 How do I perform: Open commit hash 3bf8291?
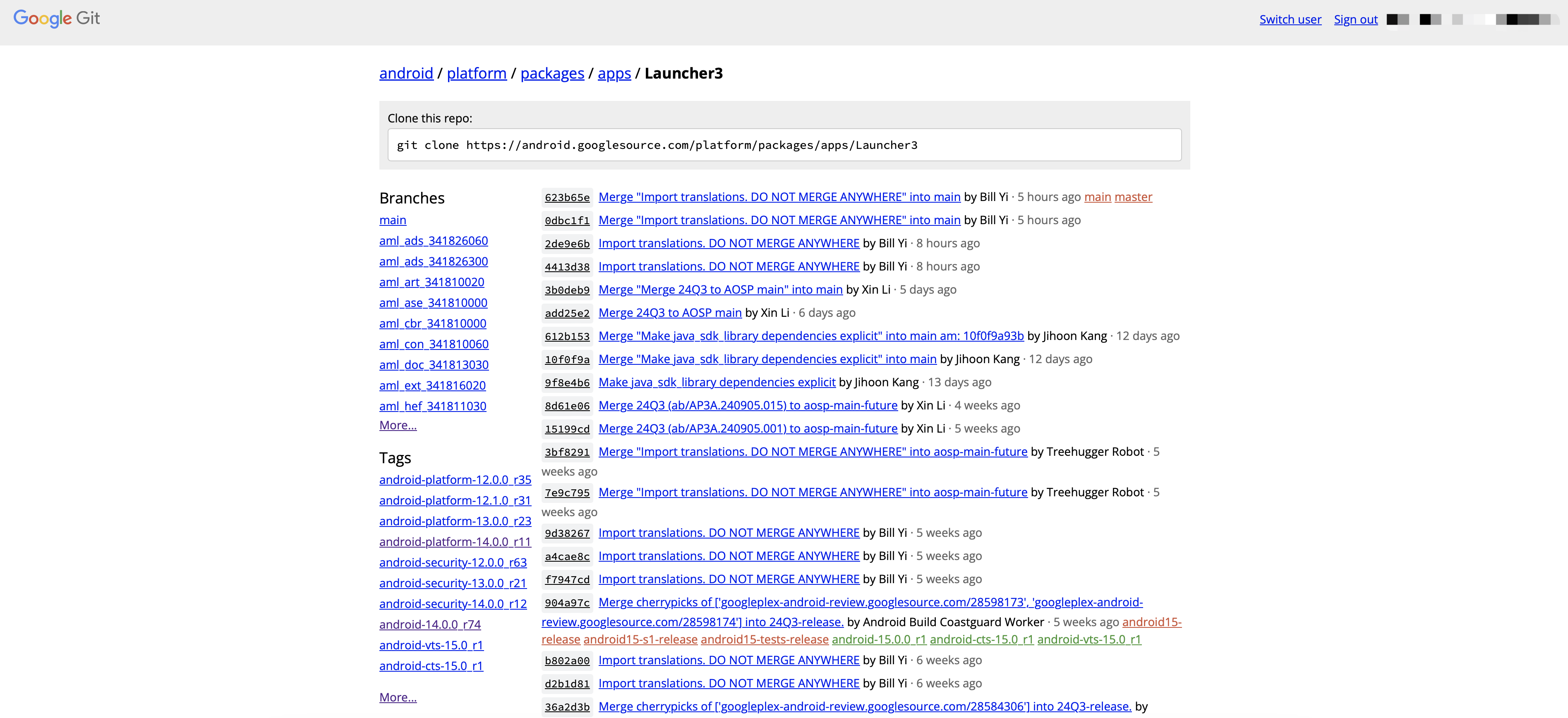point(567,452)
